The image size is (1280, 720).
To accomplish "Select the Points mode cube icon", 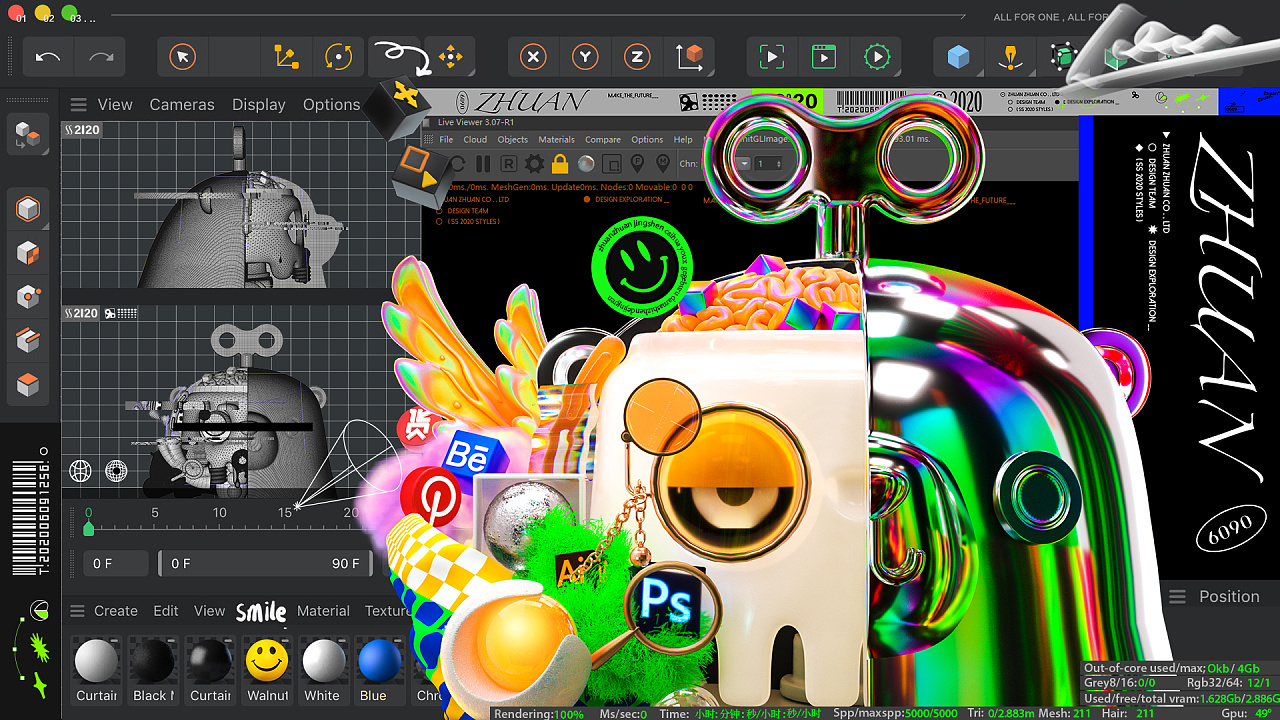I will (x=28, y=297).
